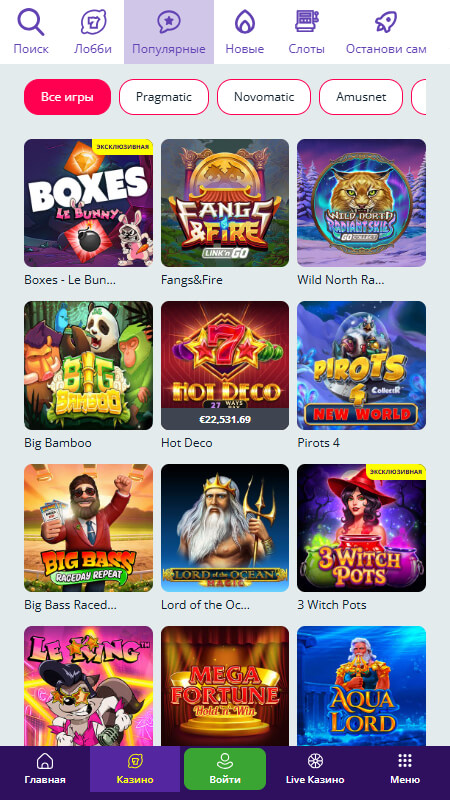
Task: Open the Boxes Le Bunny game
Action: (x=88, y=203)
